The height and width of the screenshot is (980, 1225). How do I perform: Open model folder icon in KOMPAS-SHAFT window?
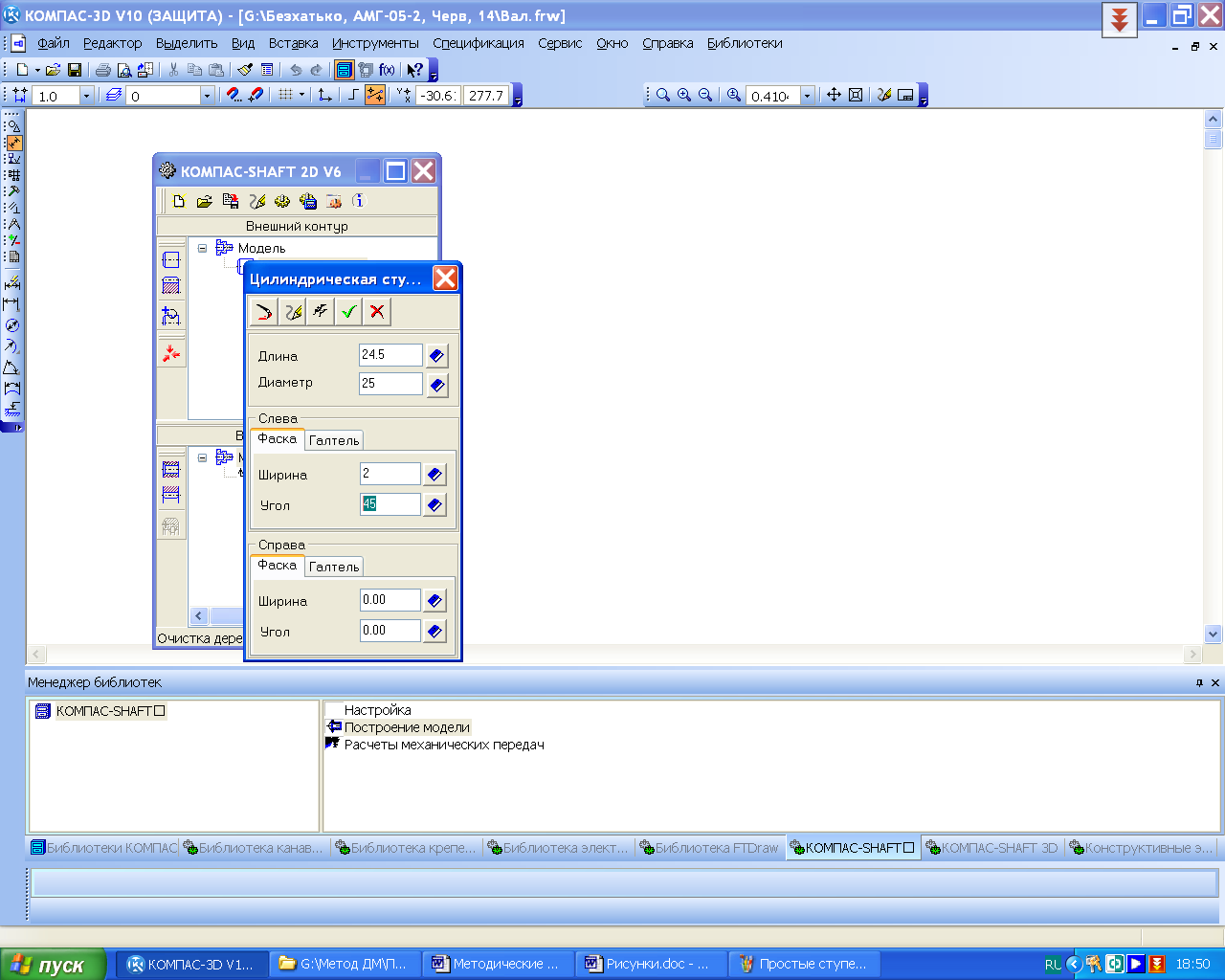(x=204, y=201)
